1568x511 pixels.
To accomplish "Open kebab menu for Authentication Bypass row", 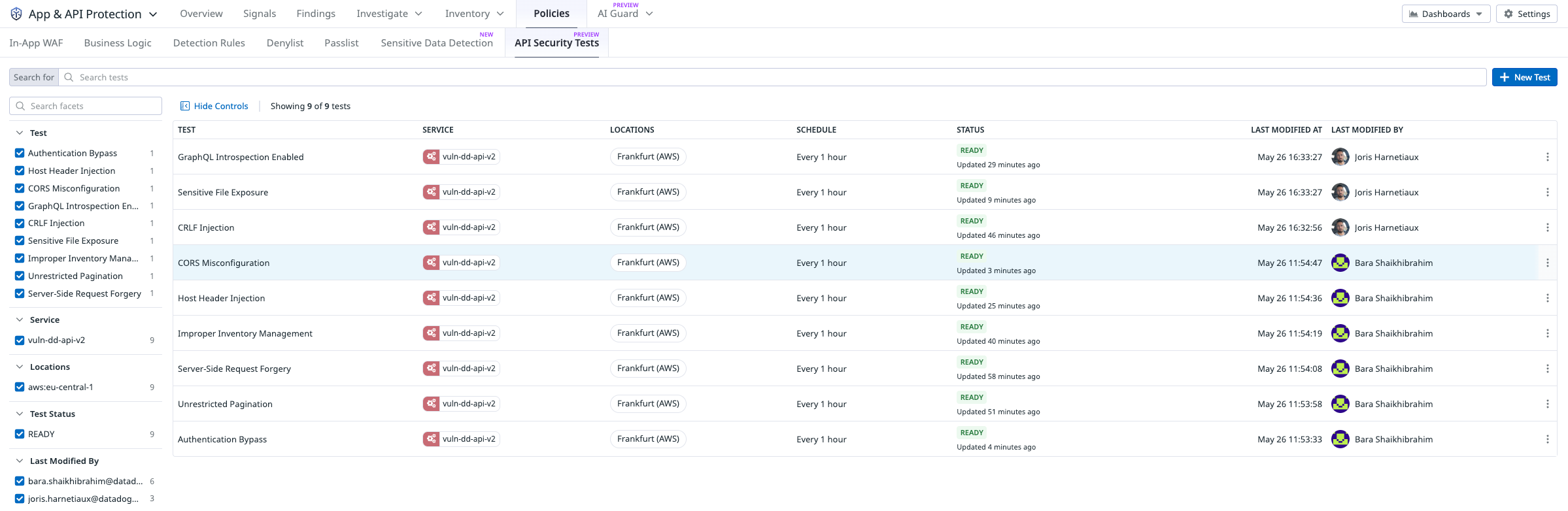I will 1547,439.
